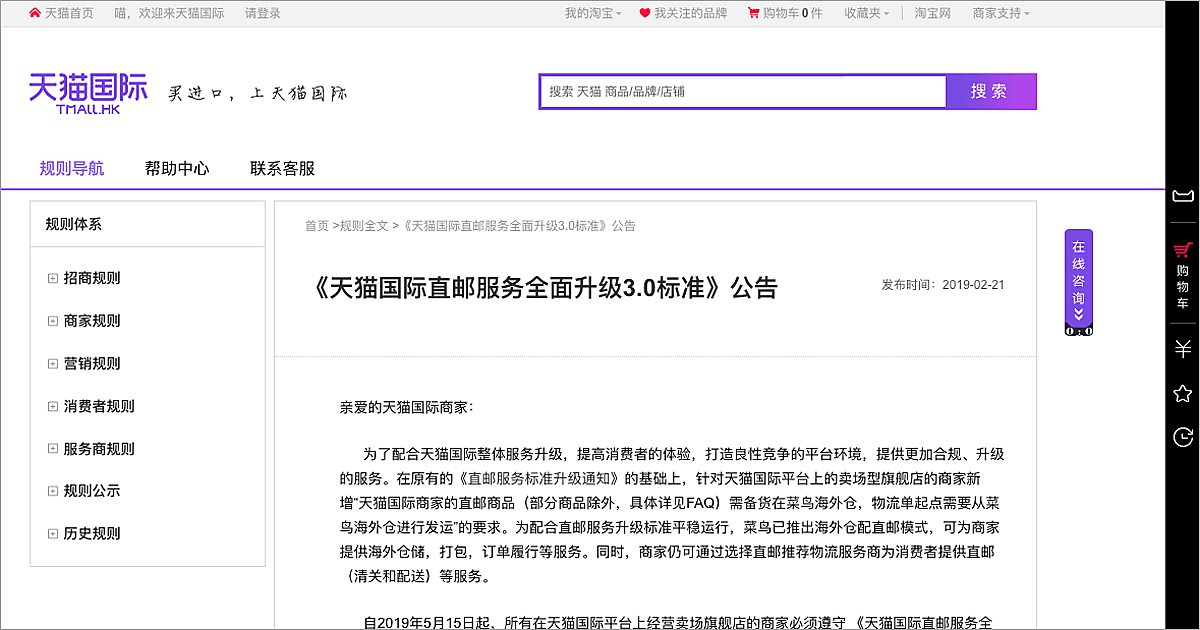Click the 天猫国际 Tmall.hk logo
Image resolution: width=1200 pixels, height=630 pixels.
point(88,93)
